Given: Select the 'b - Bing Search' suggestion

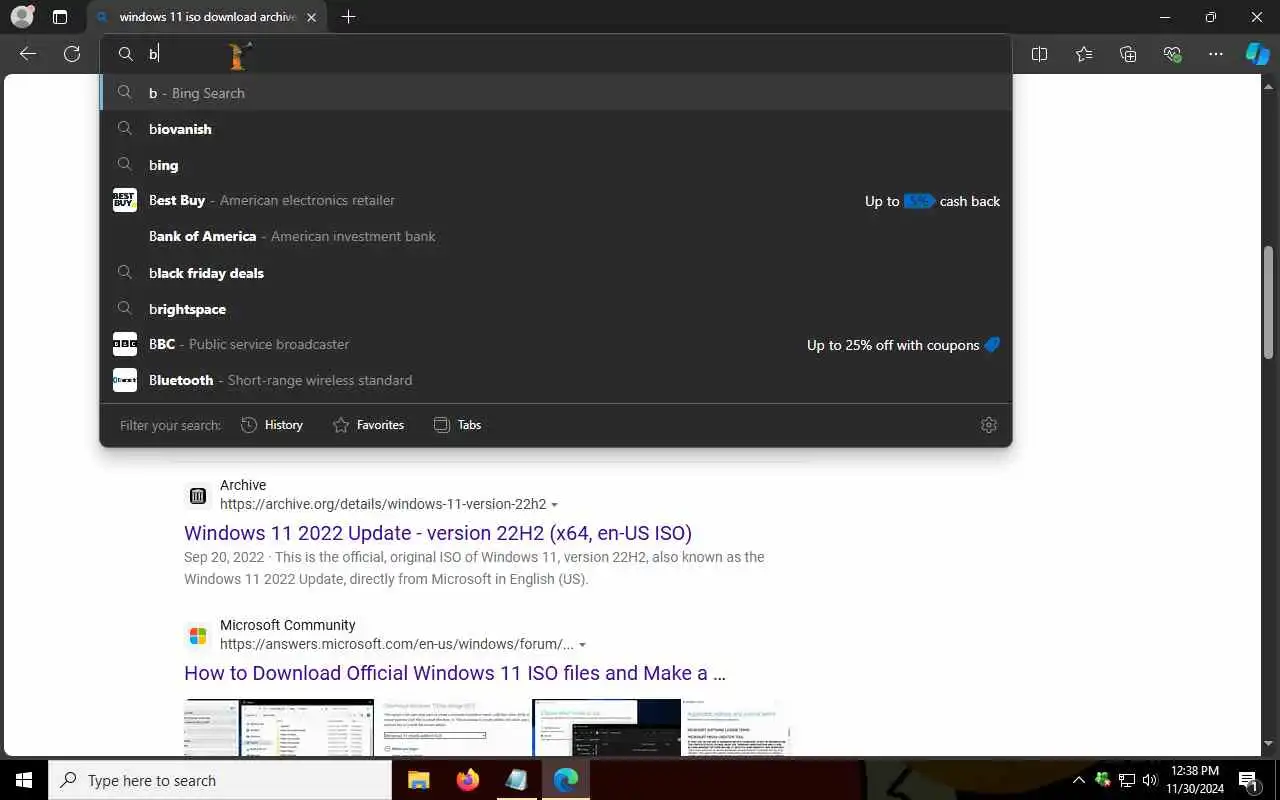Looking at the screenshot, I should [556, 93].
